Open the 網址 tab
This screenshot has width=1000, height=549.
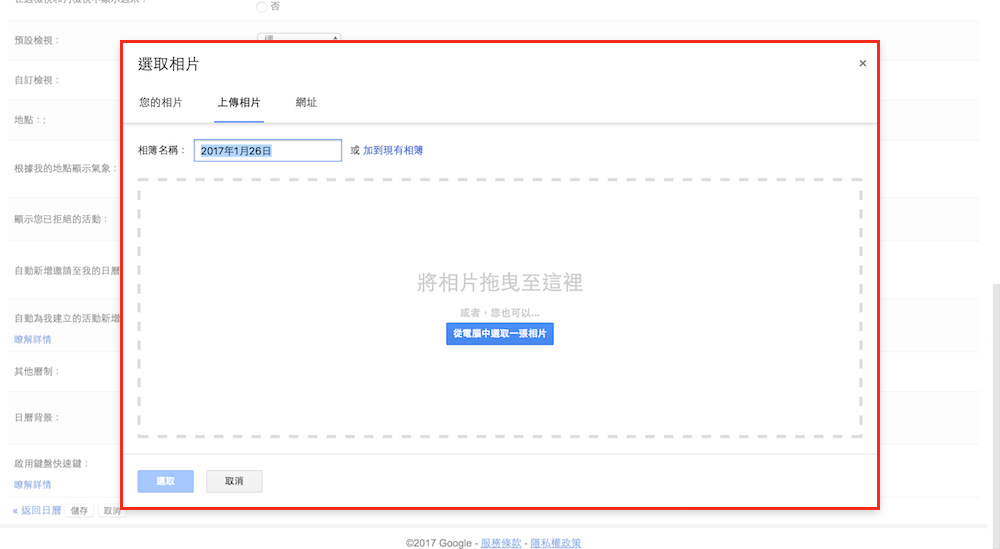click(306, 103)
